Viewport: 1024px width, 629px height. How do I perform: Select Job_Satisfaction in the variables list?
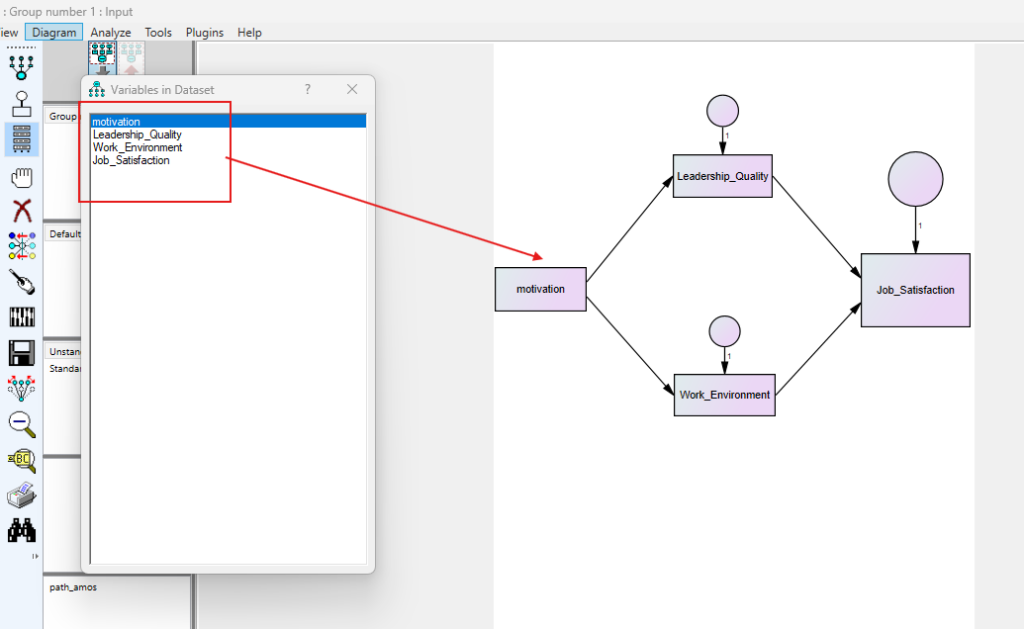[x=131, y=160]
